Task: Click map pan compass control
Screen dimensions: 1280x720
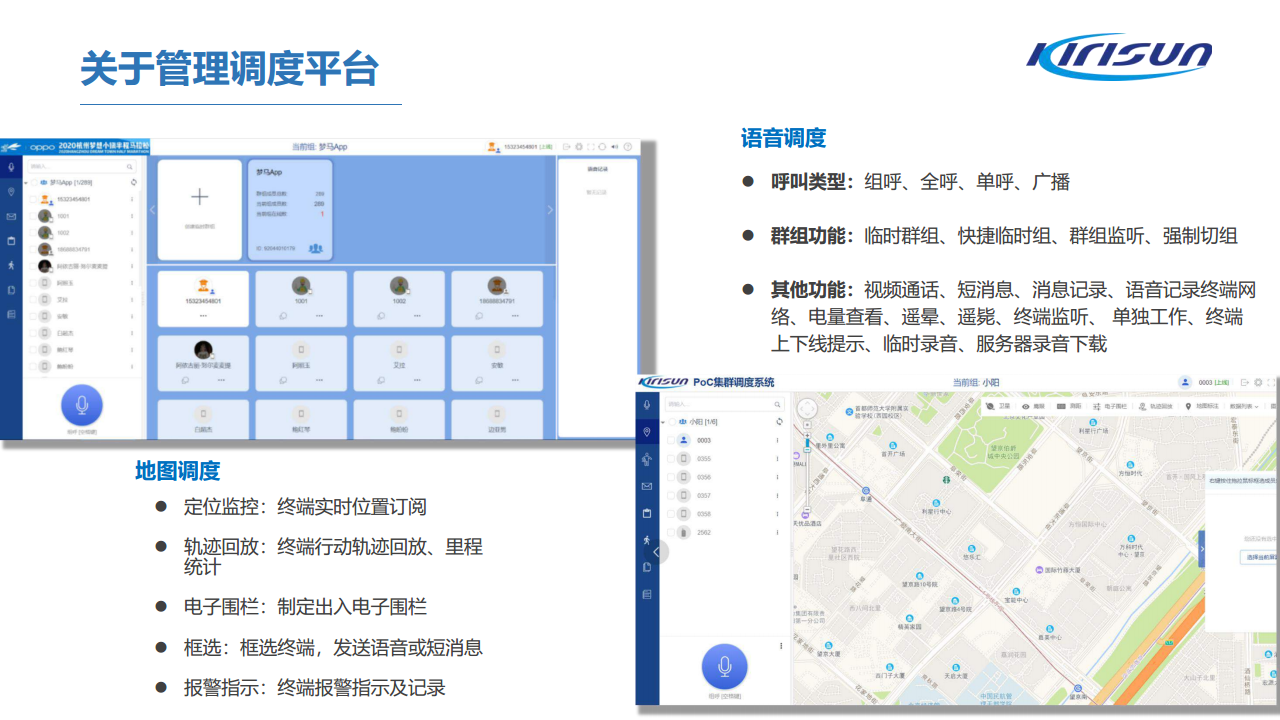Action: coord(807,407)
